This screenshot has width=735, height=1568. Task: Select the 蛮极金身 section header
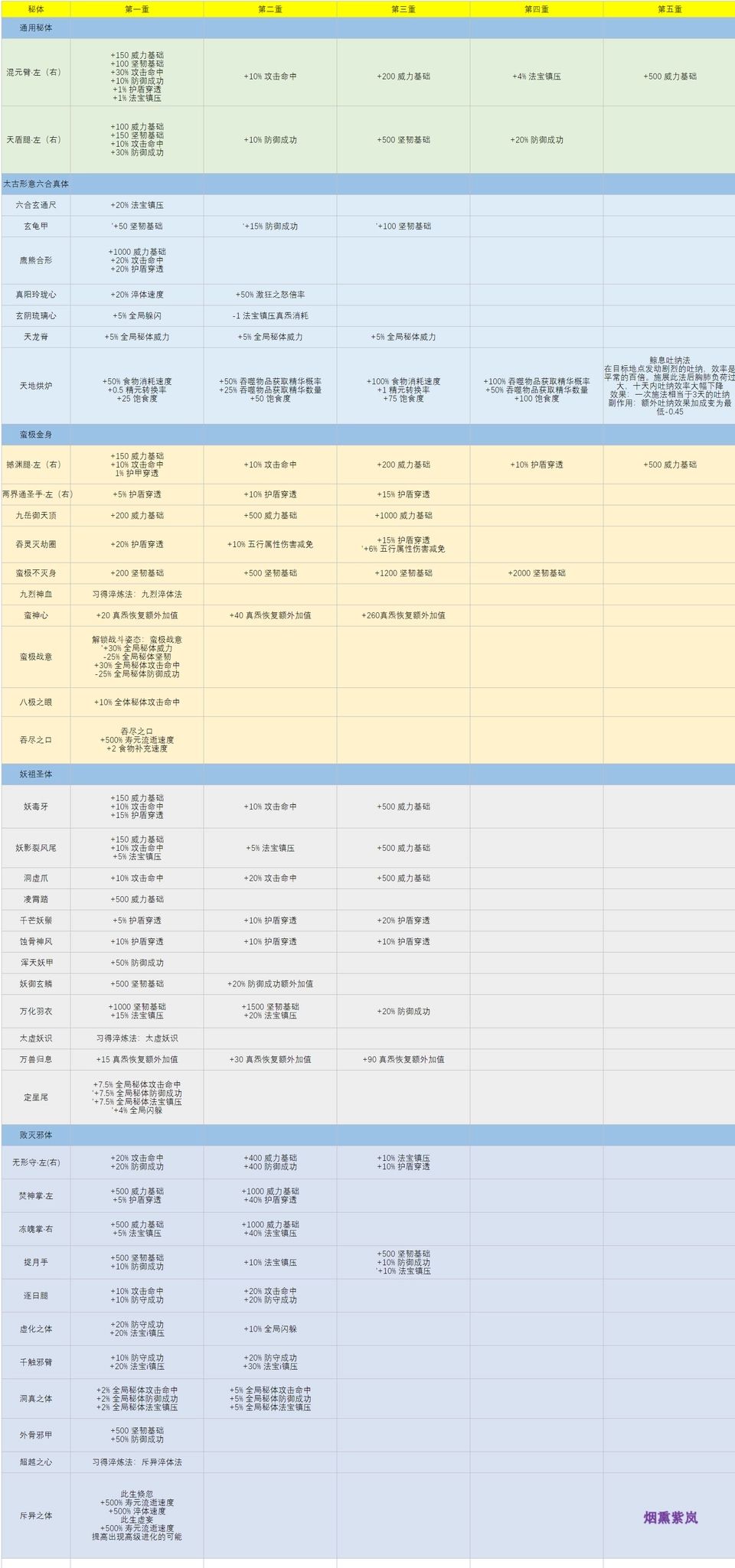(x=36, y=435)
